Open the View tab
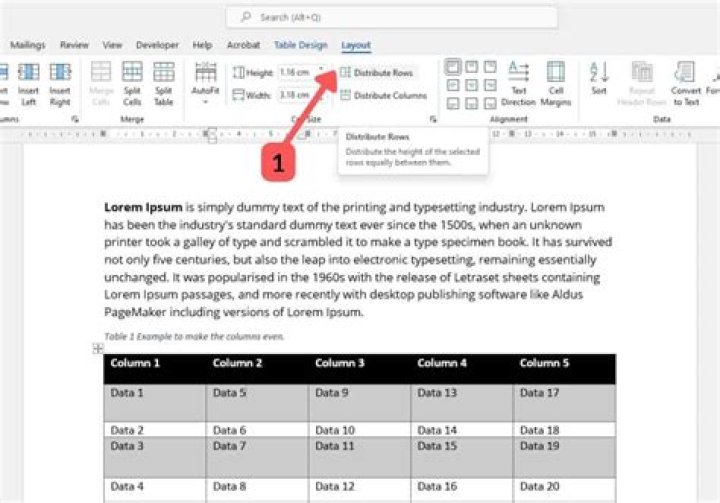 (x=112, y=45)
